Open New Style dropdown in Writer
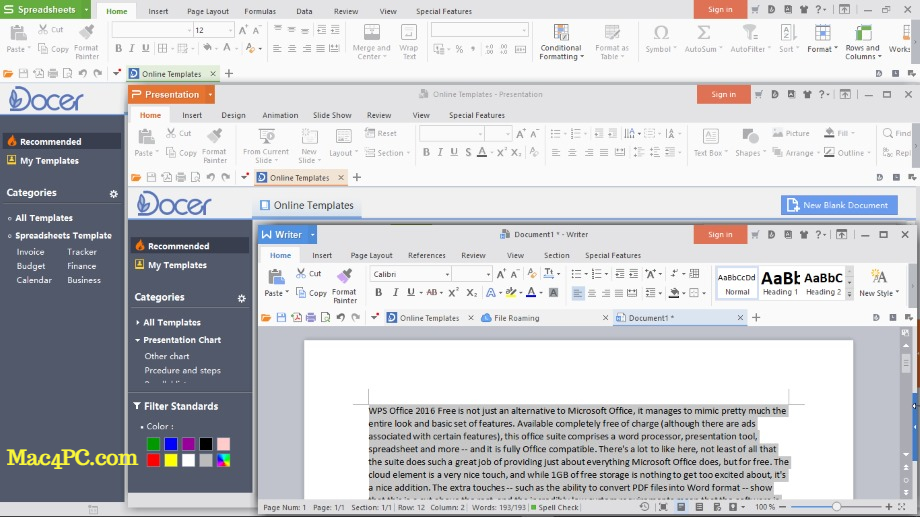 [878, 283]
